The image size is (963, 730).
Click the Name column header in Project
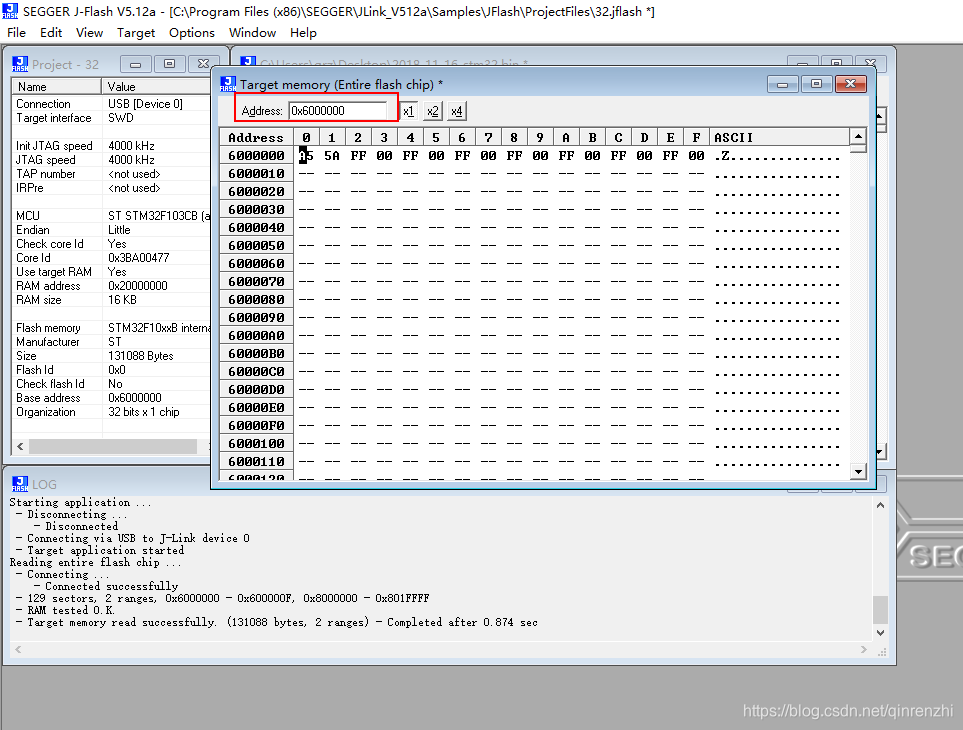point(57,87)
